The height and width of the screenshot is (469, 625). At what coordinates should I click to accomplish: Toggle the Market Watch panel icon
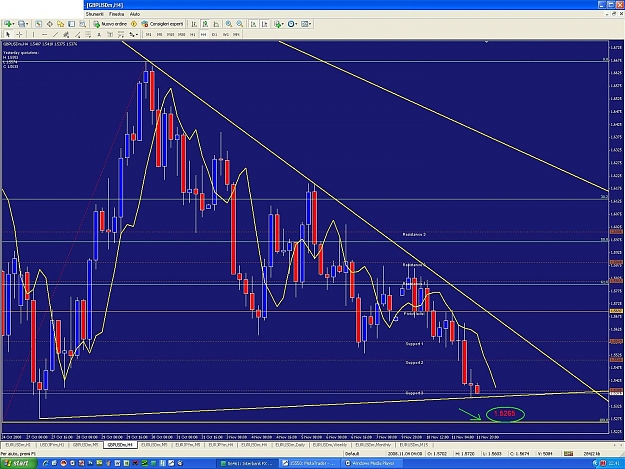click(38, 24)
